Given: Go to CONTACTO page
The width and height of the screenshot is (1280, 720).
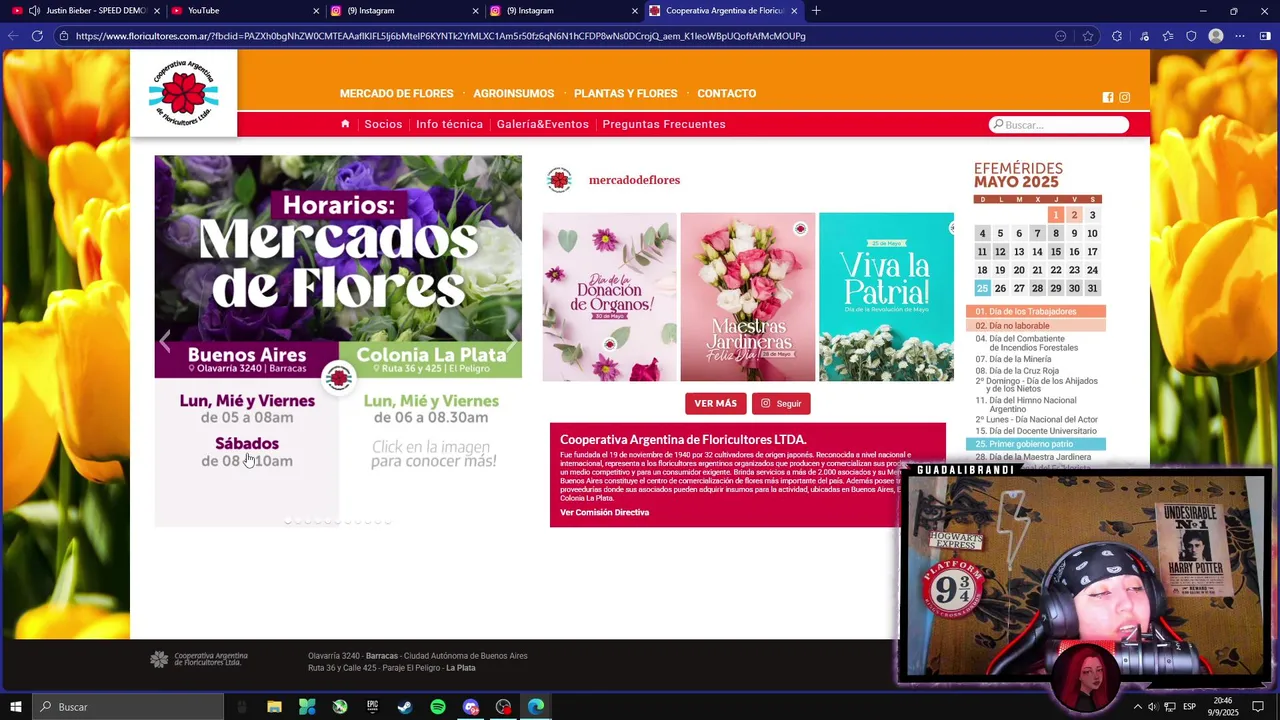Looking at the screenshot, I should [726, 94].
